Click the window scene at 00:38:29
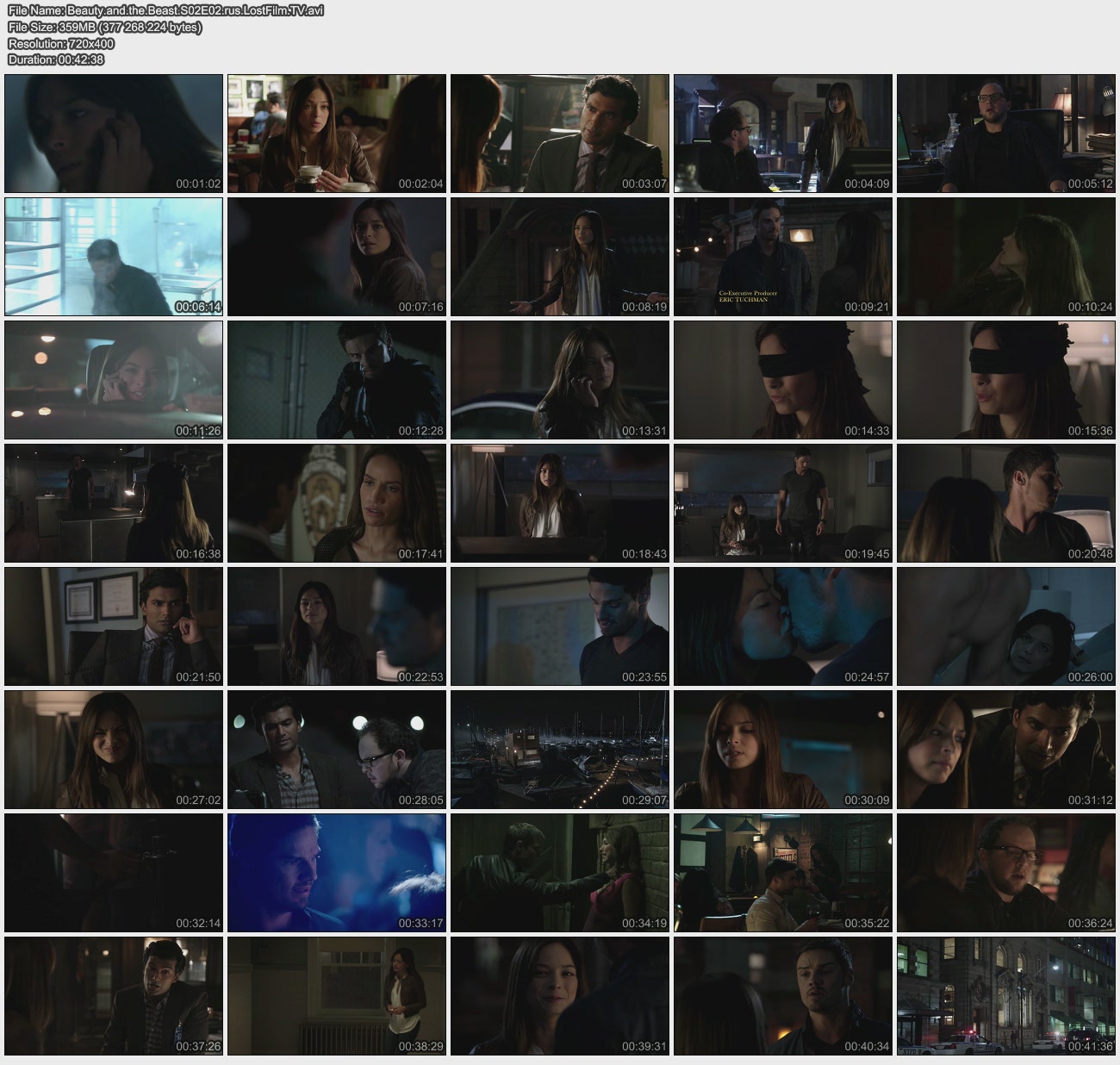Image resolution: width=1120 pixels, height=1065 pixels. point(337,996)
